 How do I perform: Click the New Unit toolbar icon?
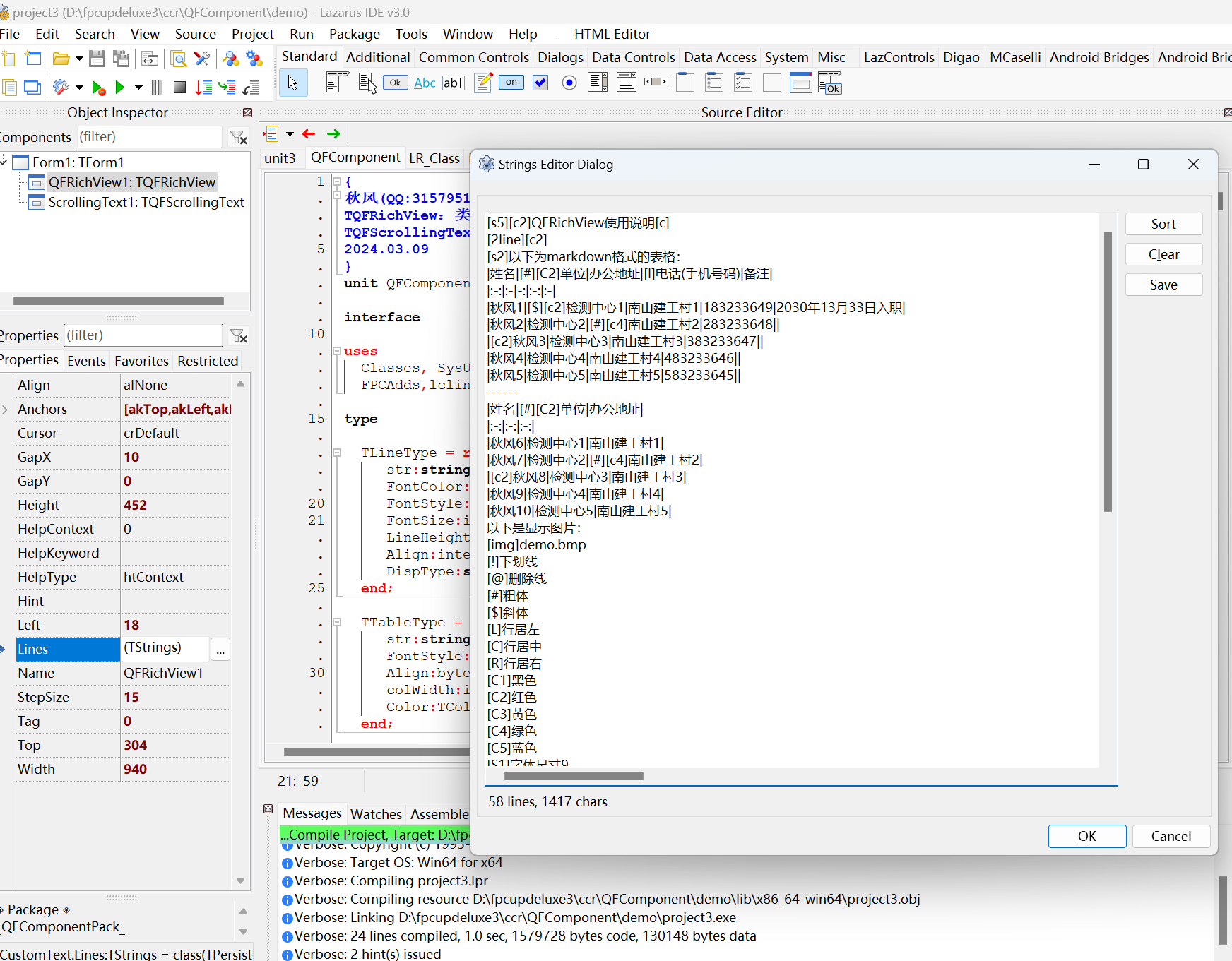tap(9, 59)
